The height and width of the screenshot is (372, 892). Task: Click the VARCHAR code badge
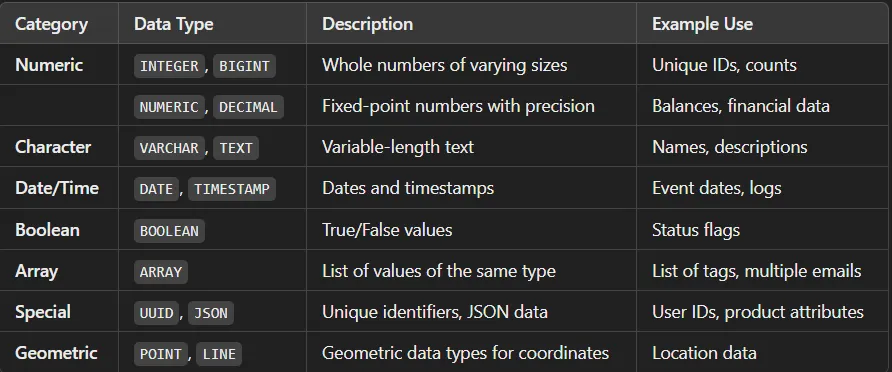(170, 148)
